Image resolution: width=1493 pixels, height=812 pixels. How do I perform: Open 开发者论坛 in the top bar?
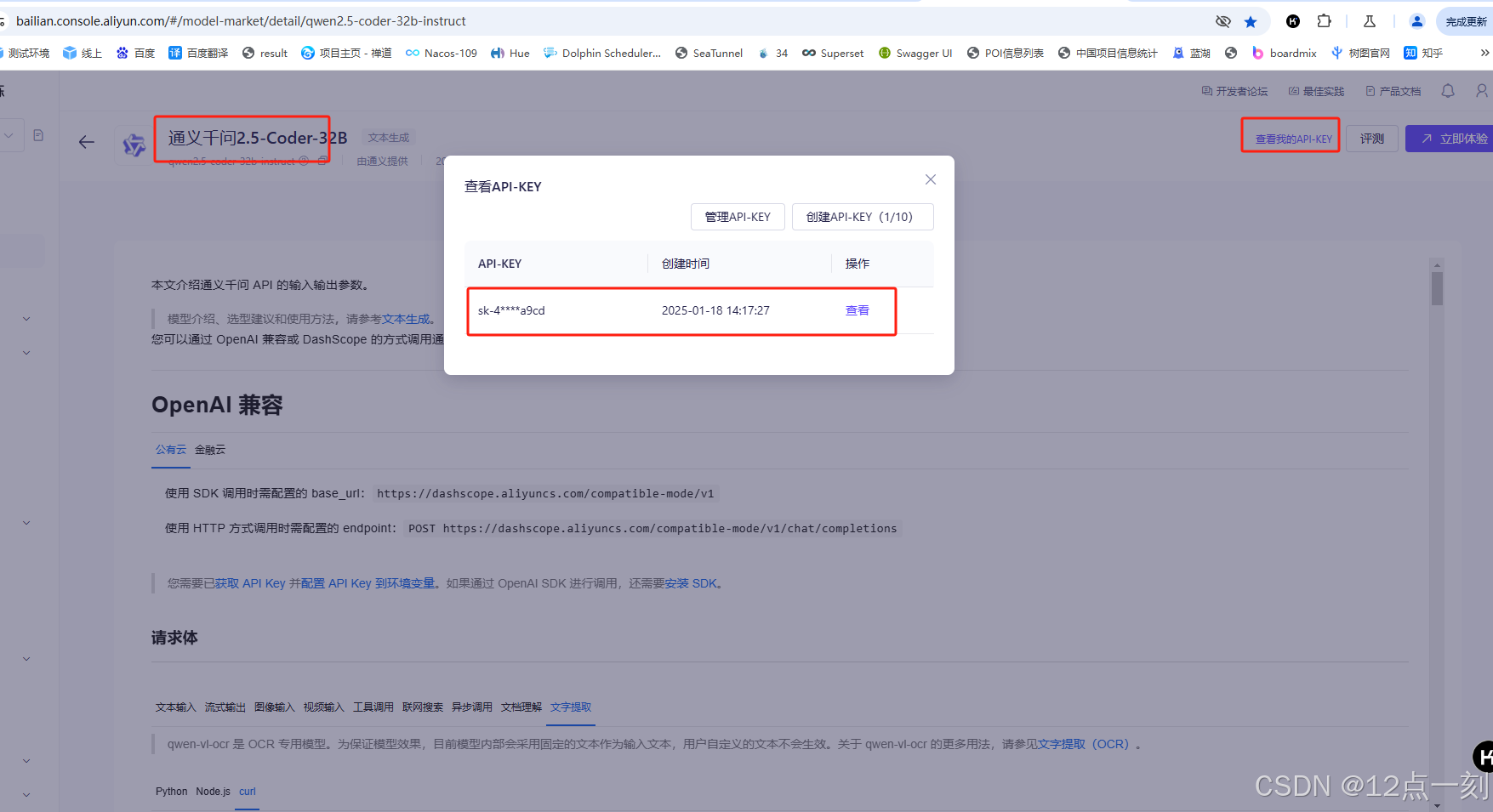coord(1234,91)
